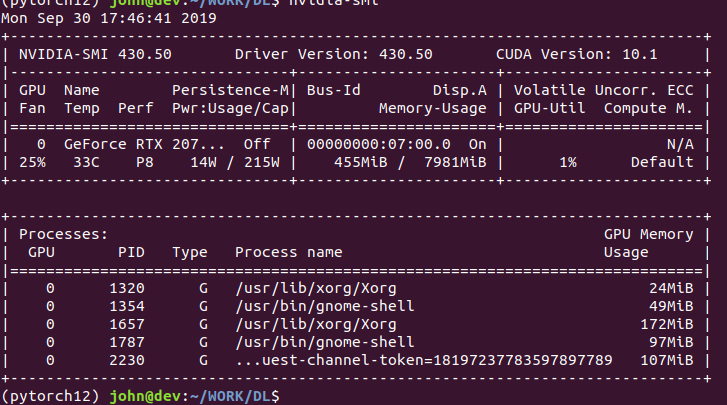Click the persistence mode value 'Off'
The width and height of the screenshot is (727, 405).
click(x=257, y=144)
